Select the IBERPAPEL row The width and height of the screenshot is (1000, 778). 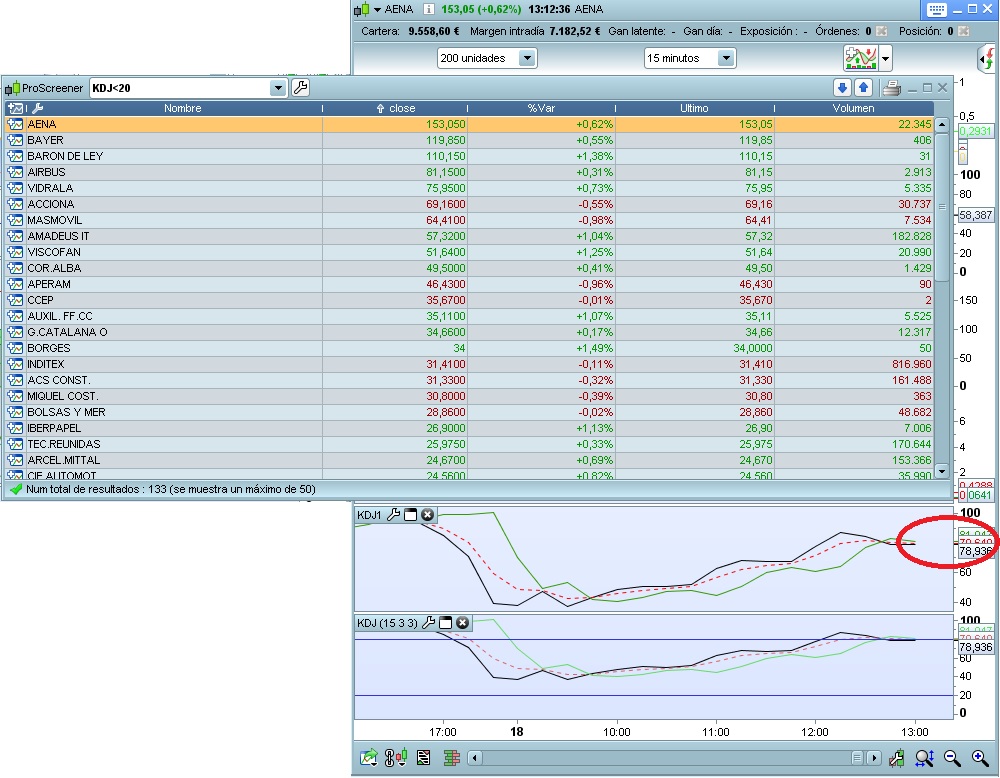(x=469, y=428)
